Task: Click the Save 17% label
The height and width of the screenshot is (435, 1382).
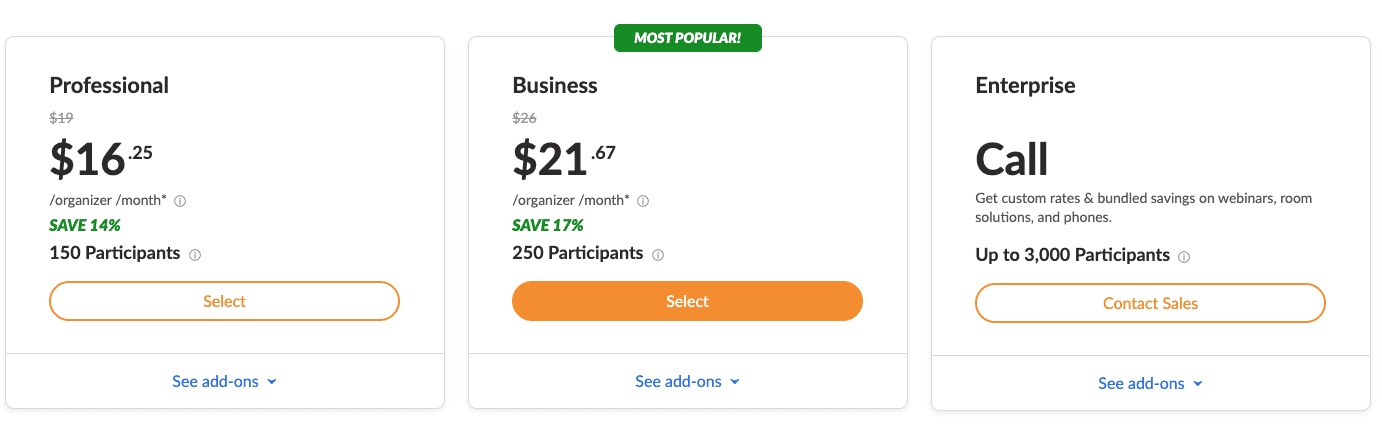Action: pyautogui.click(x=548, y=225)
